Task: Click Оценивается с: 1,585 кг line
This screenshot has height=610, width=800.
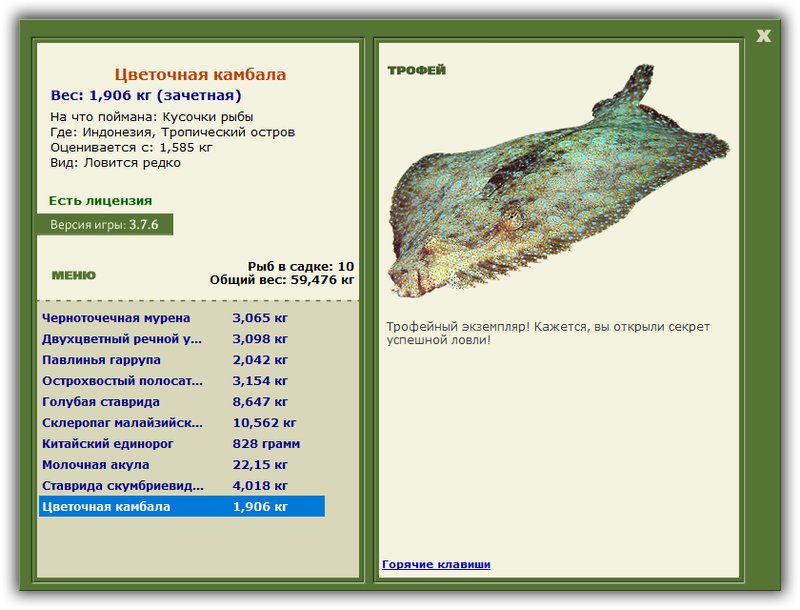Action: pos(131,147)
